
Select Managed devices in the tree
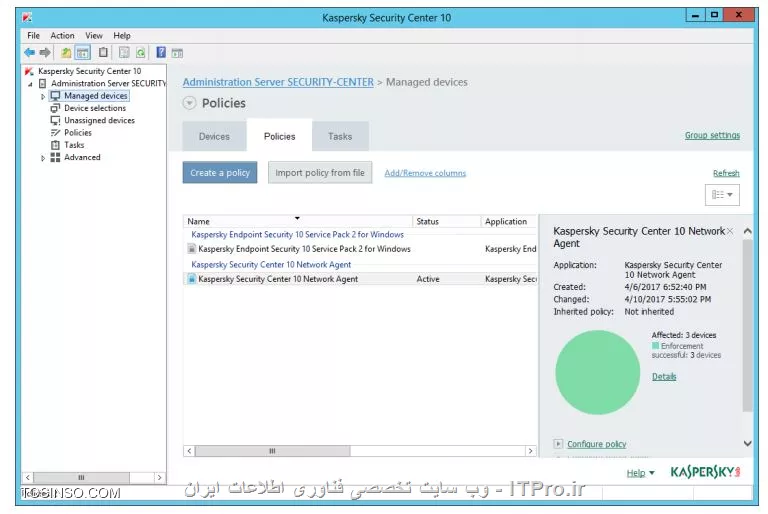coord(96,96)
